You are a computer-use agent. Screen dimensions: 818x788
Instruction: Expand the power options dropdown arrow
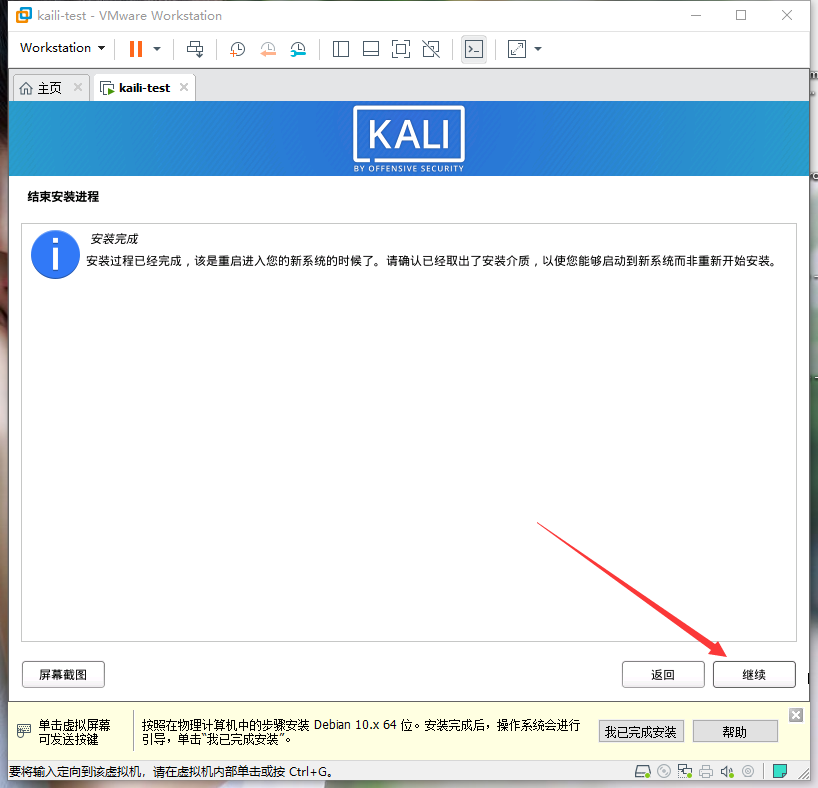pos(157,49)
